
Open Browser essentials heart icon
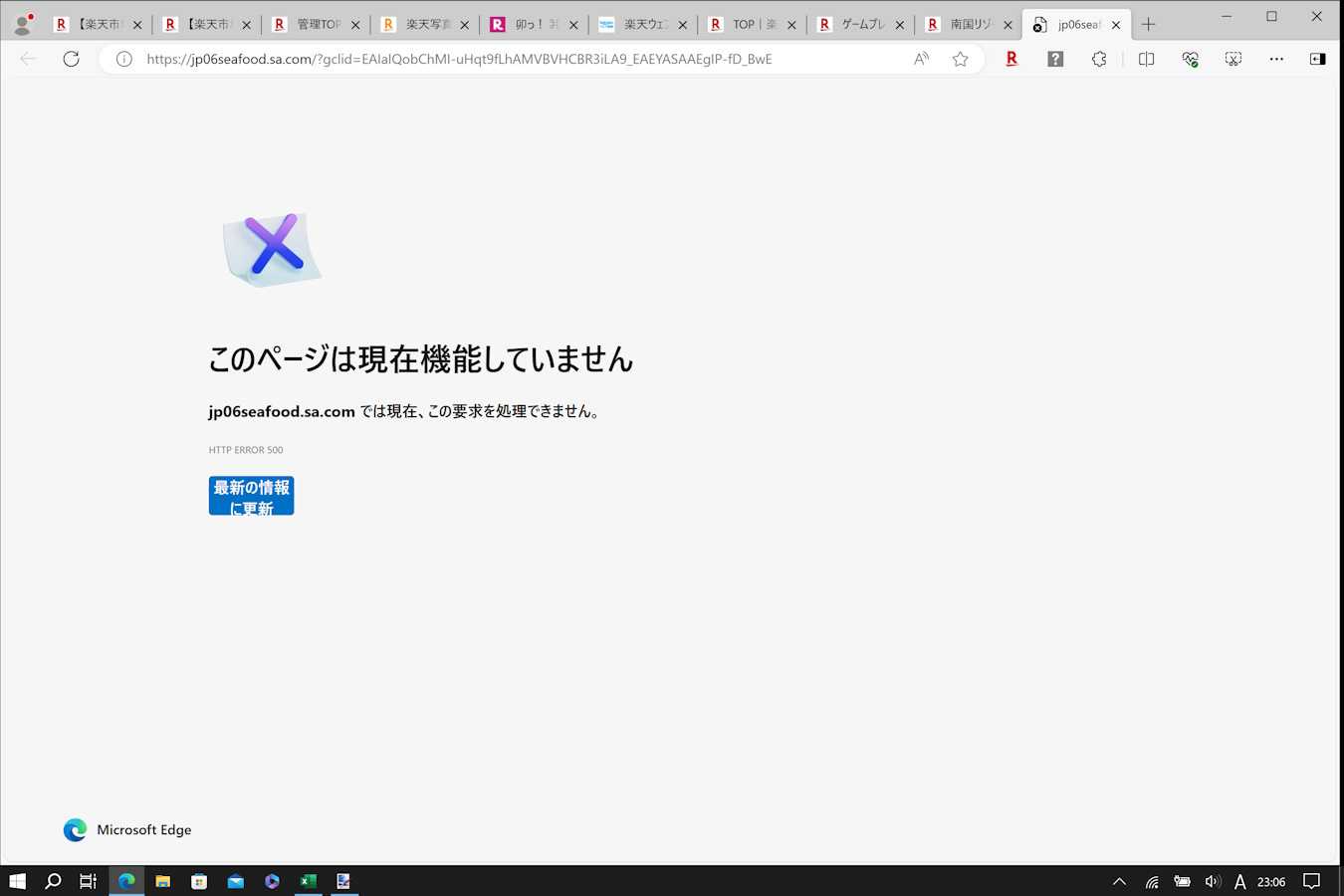(1190, 59)
